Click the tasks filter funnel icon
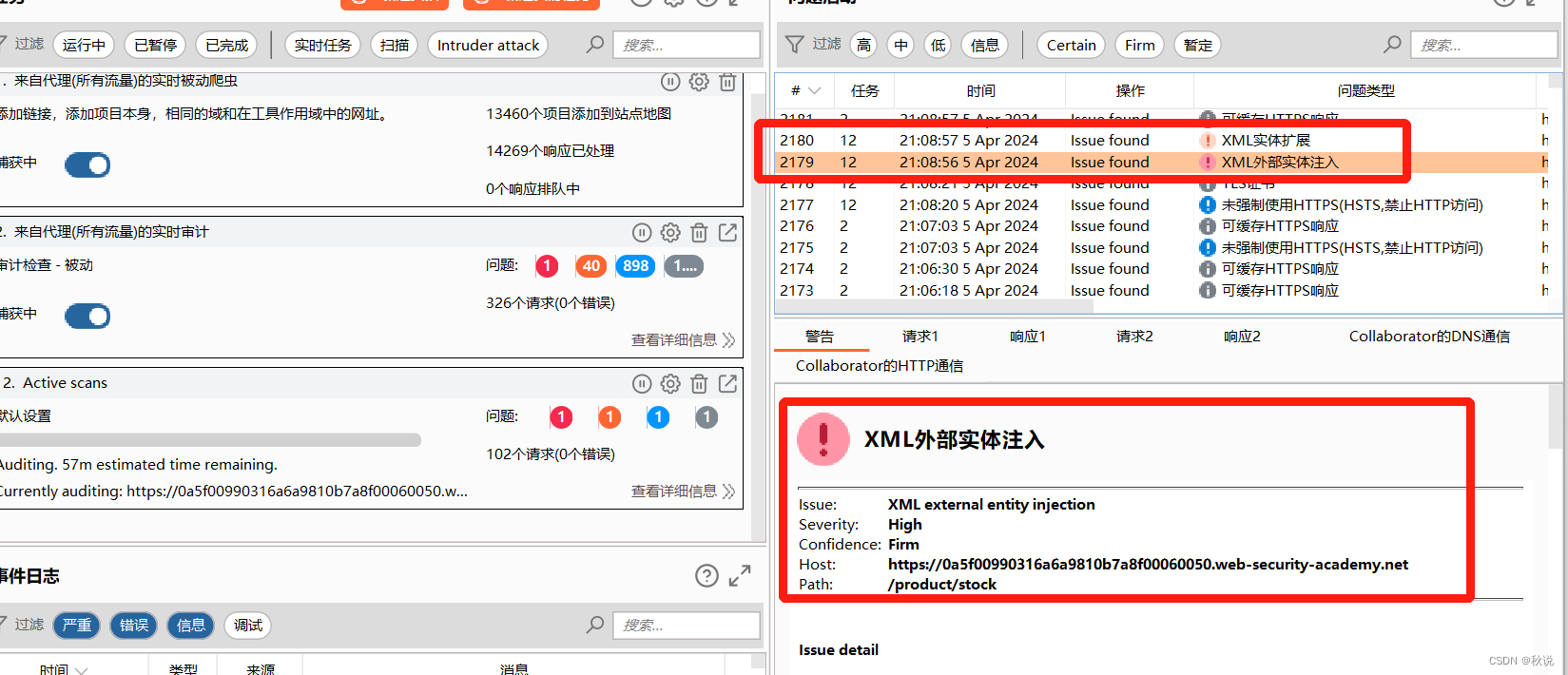The image size is (1568, 675). pos(2,45)
